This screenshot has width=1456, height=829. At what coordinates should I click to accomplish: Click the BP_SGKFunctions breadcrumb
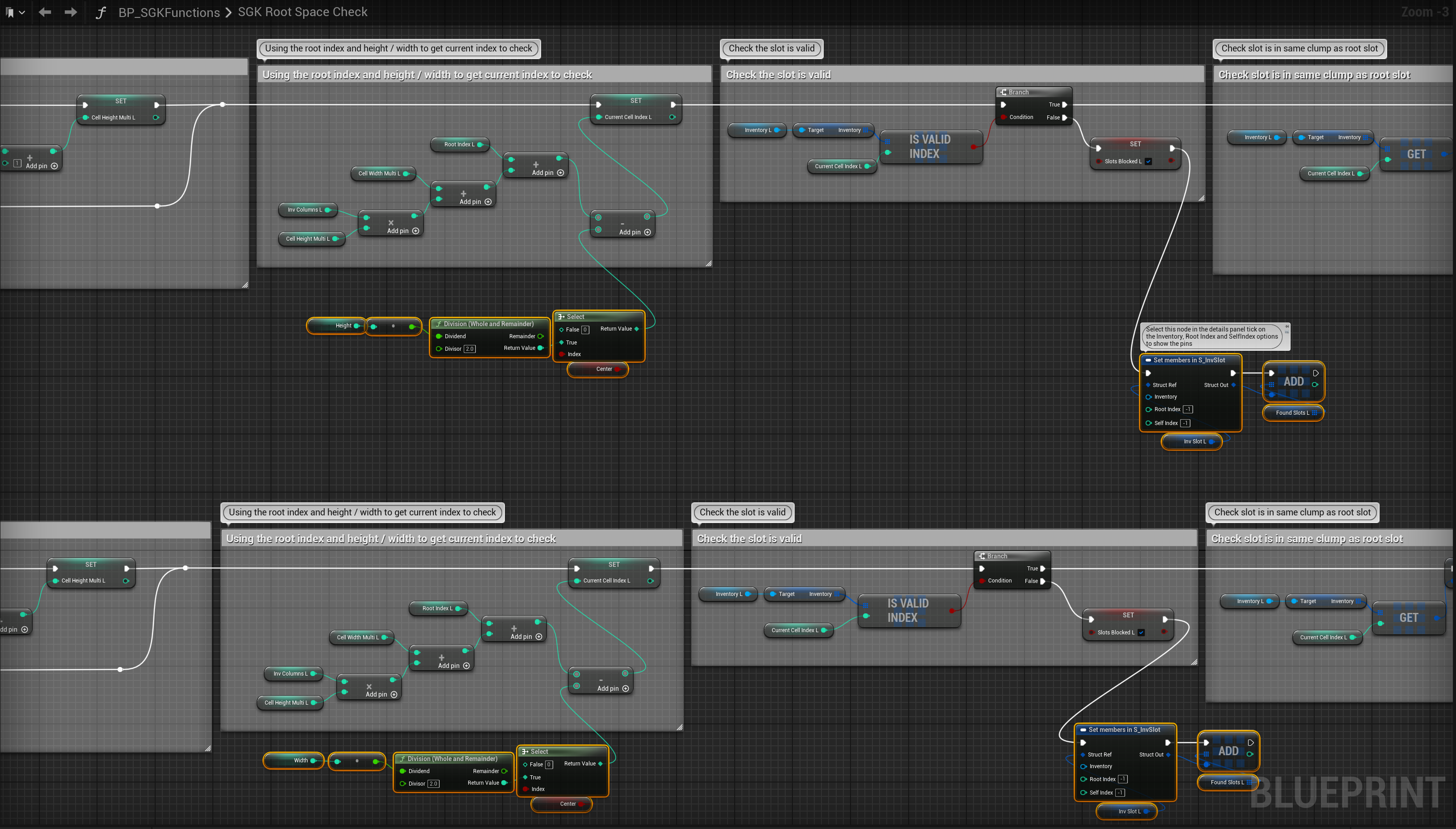tap(169, 13)
